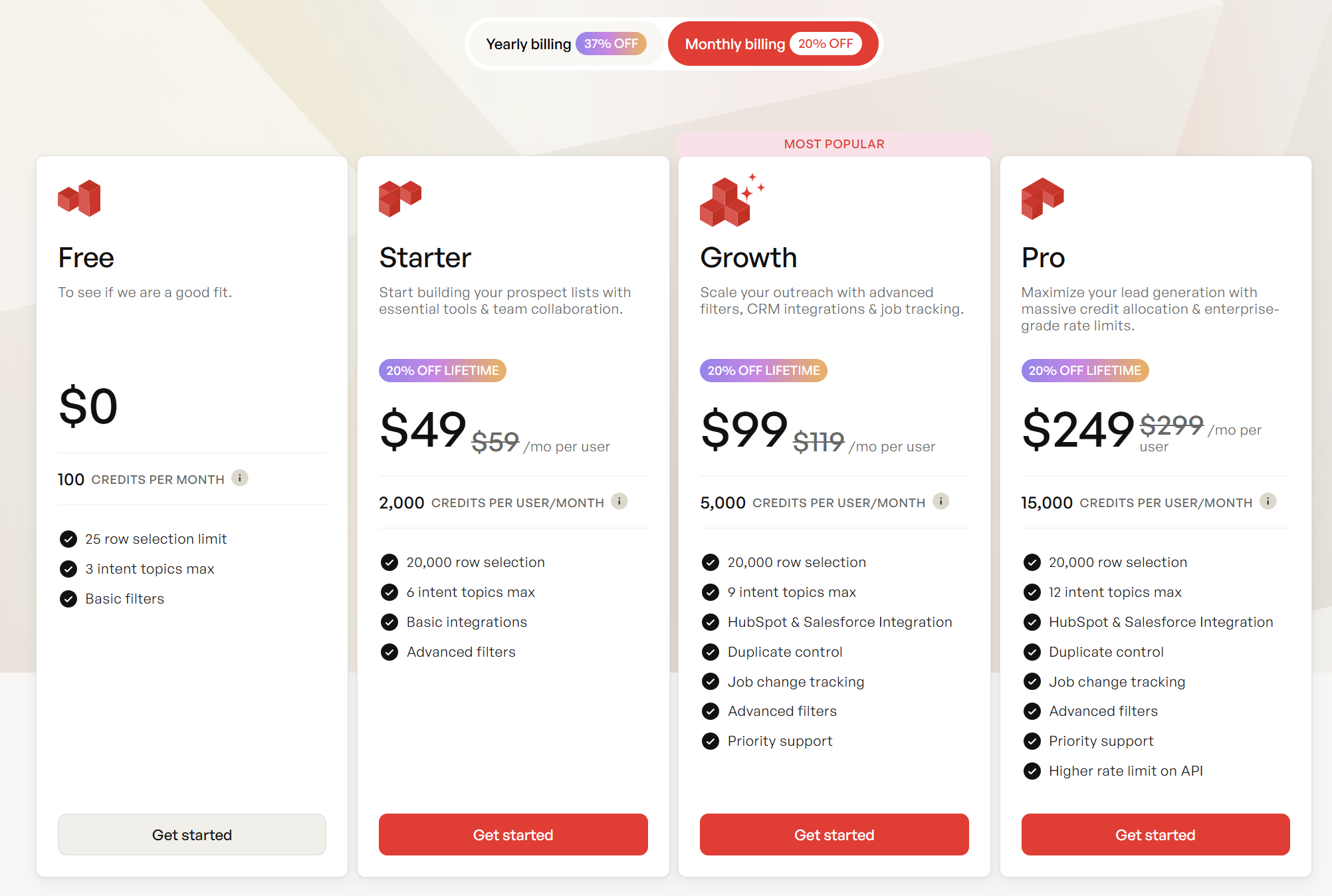Viewport: 1332px width, 896px height.
Task: Click the Growth plan cubes icon
Action: 727,201
